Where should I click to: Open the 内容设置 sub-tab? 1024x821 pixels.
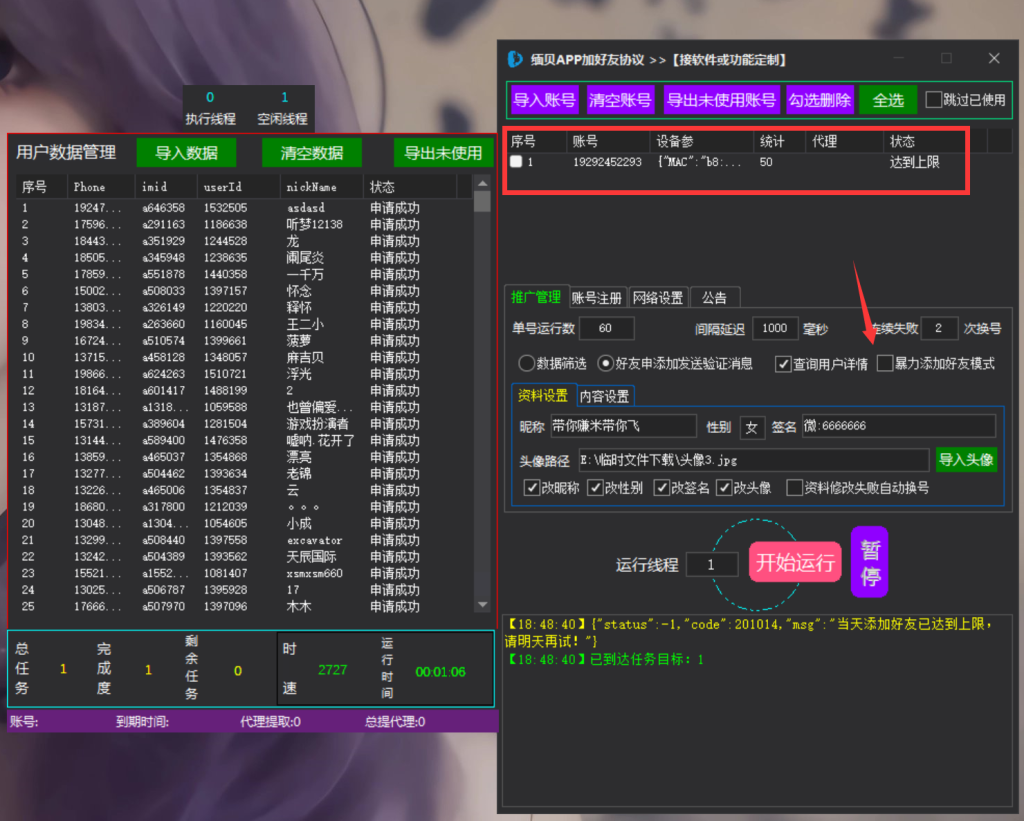click(605, 396)
